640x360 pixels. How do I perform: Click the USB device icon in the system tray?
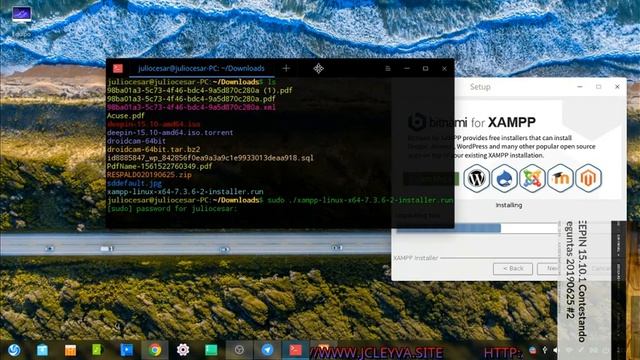pyautogui.click(x=544, y=350)
